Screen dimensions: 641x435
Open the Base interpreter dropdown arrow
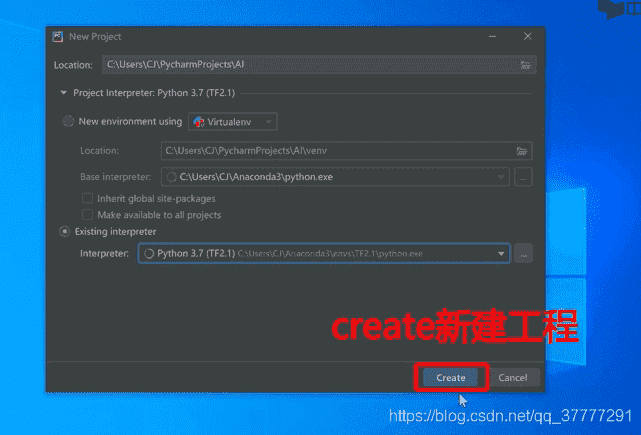(x=501, y=177)
